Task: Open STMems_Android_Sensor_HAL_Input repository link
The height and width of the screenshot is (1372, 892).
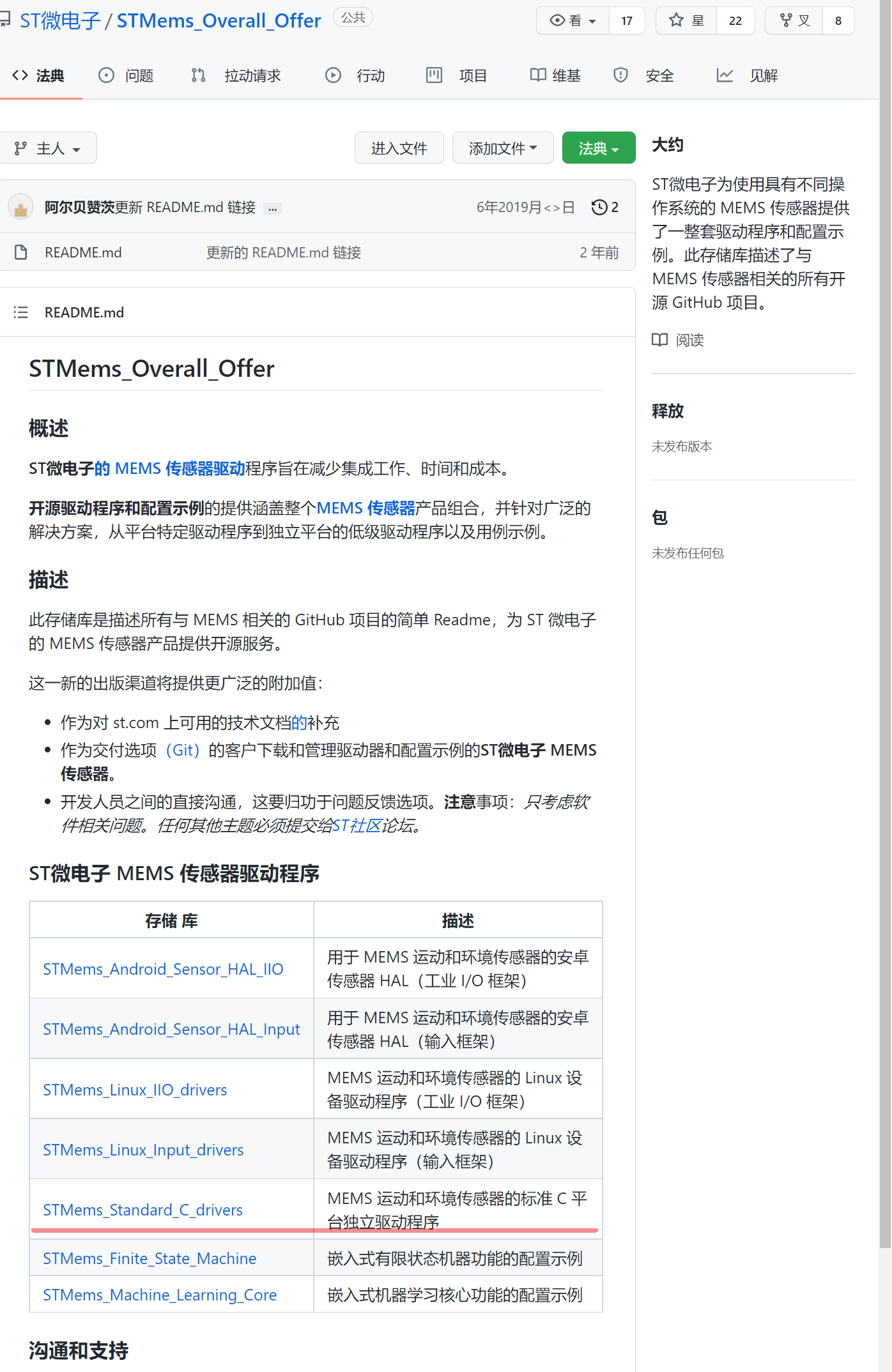Action: coord(171,1030)
